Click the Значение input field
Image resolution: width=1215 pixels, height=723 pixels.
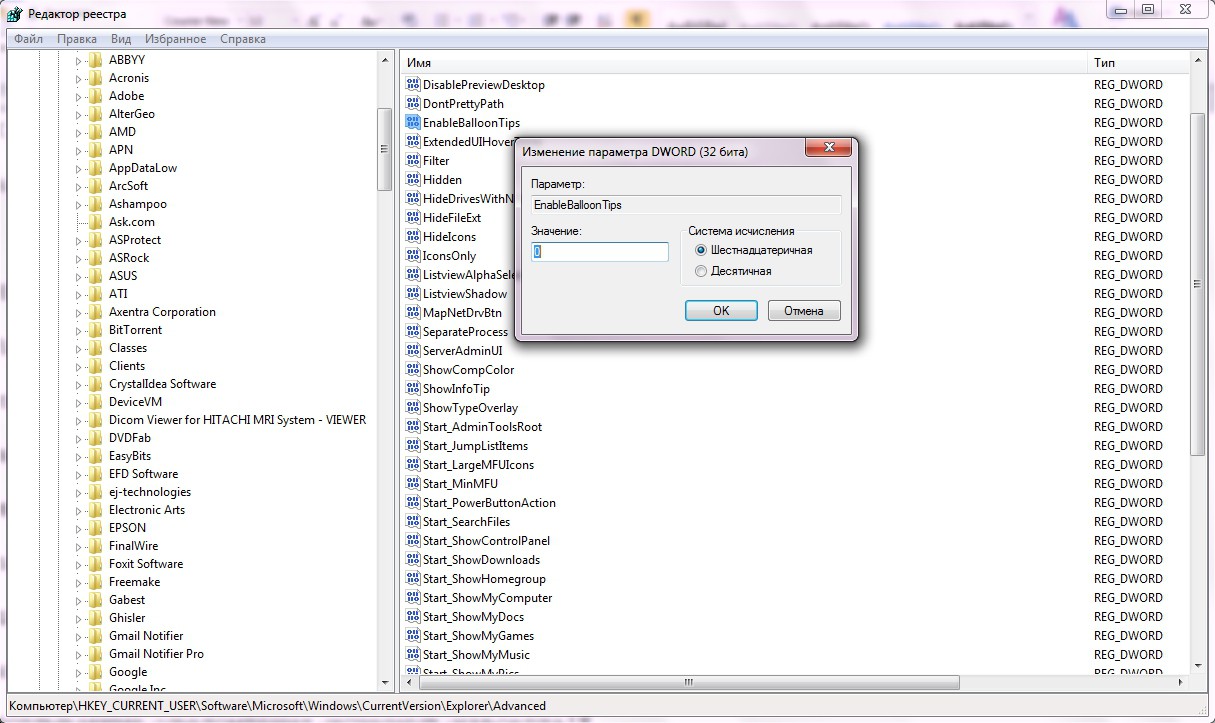click(600, 252)
